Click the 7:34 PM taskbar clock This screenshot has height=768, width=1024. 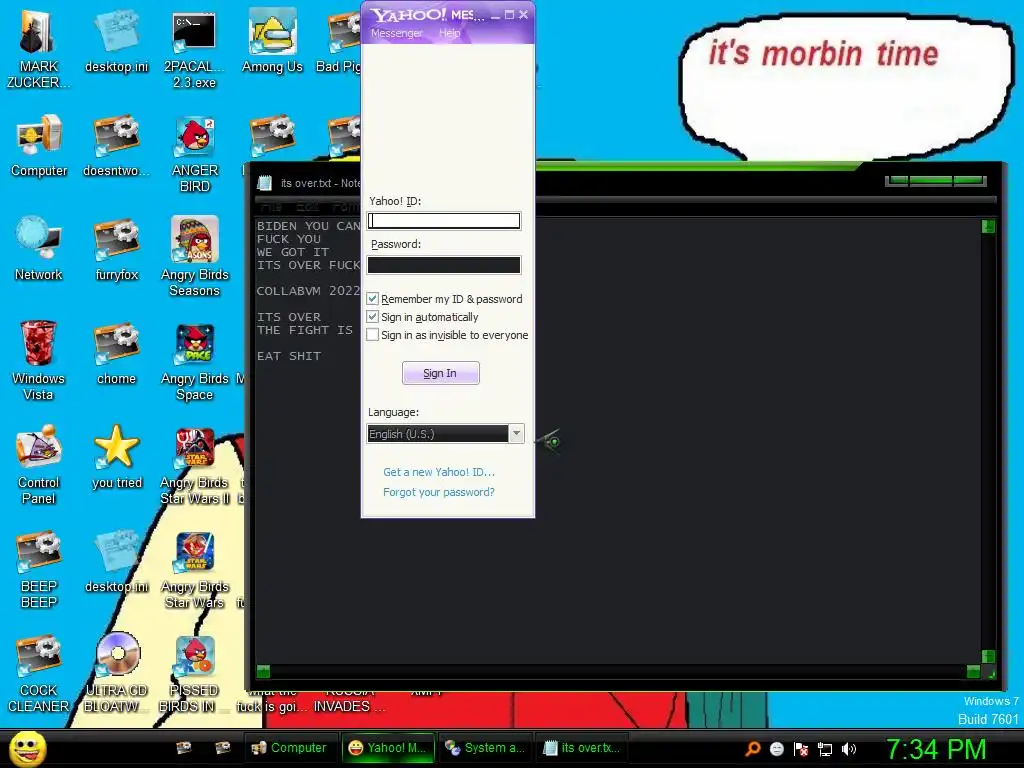[x=936, y=749]
